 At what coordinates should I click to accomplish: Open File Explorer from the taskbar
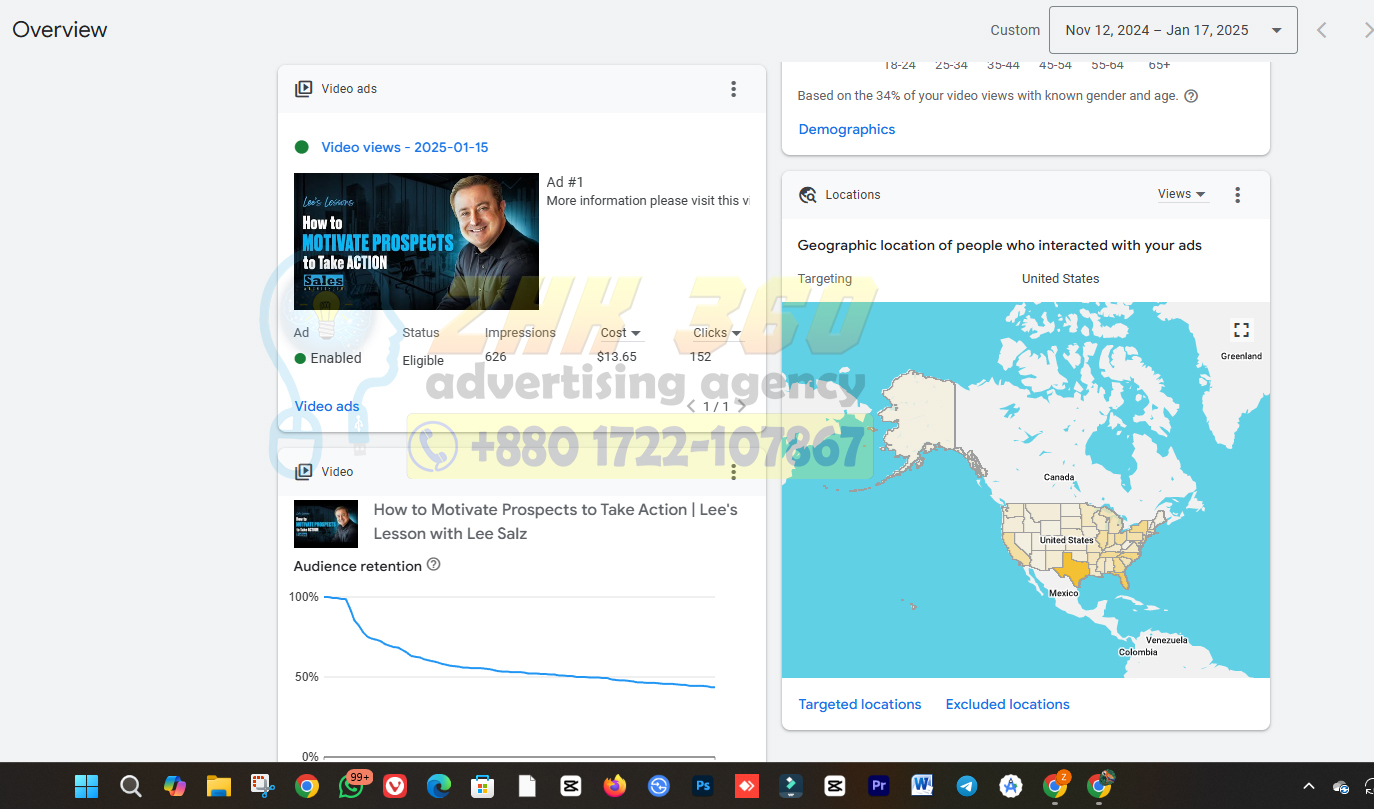click(x=219, y=786)
